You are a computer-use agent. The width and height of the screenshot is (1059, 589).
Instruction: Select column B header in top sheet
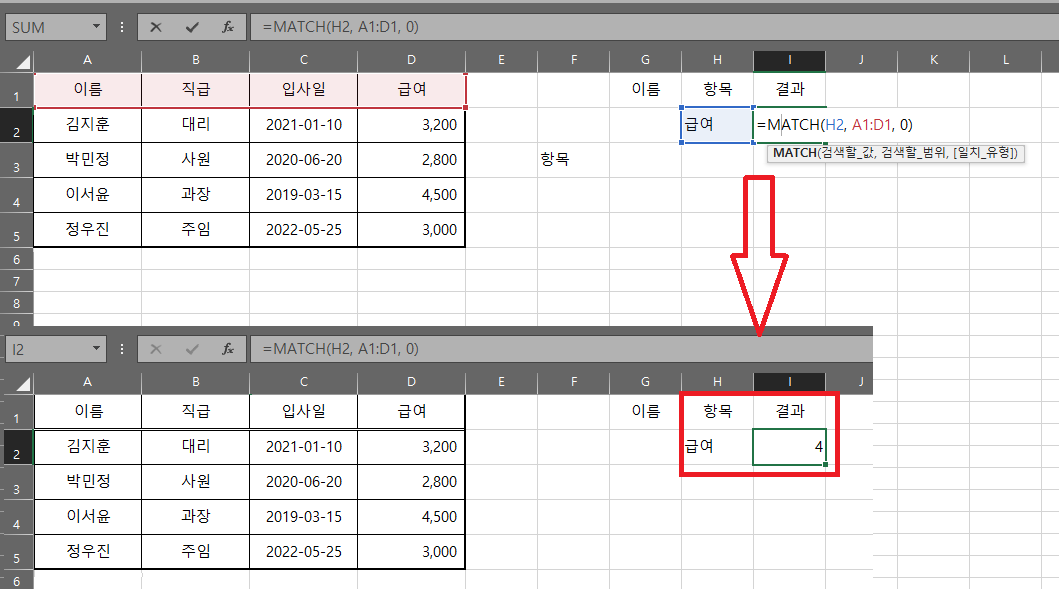[196, 60]
